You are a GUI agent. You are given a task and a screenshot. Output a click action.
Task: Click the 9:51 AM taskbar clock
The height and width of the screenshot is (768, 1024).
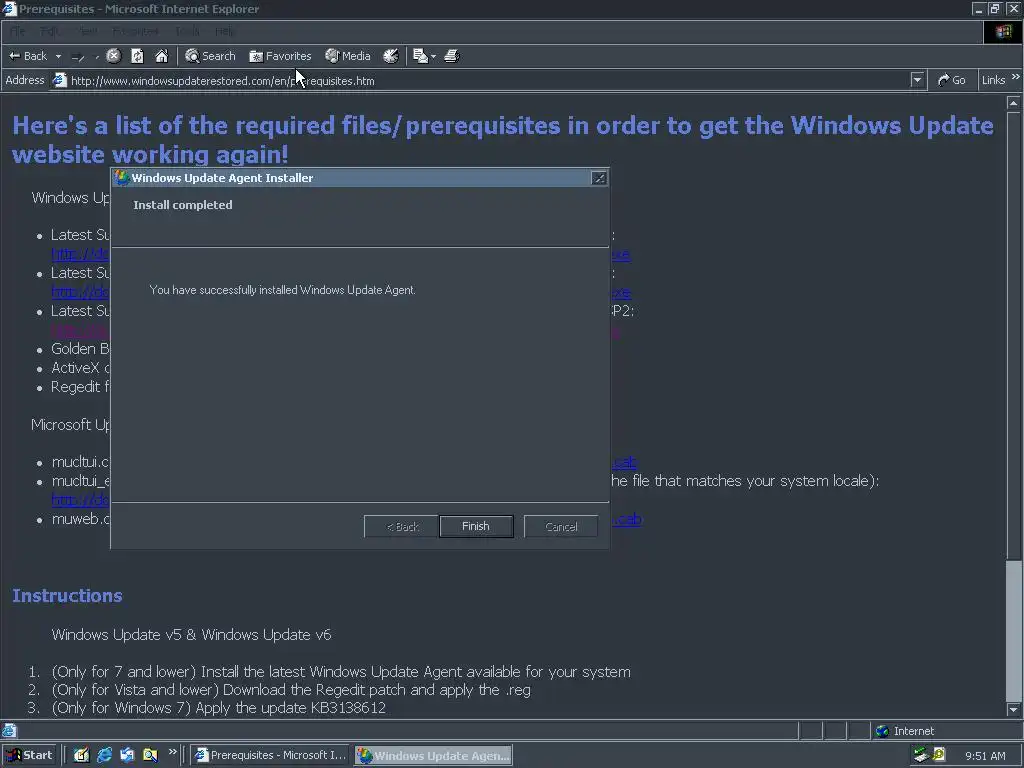pyautogui.click(x=985, y=756)
